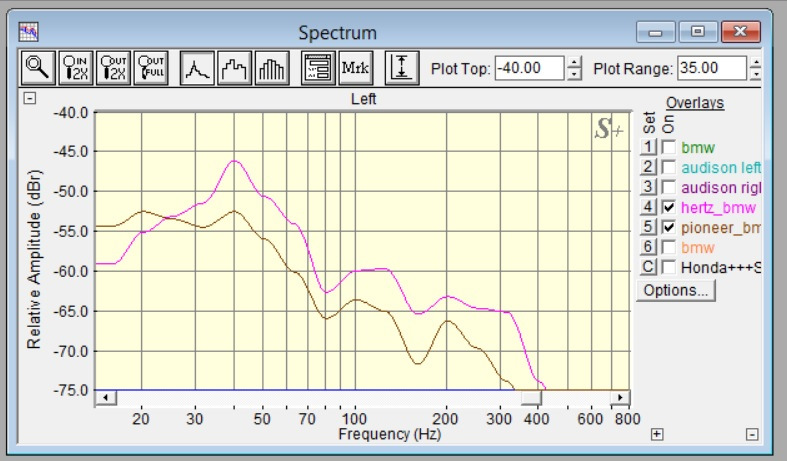Click overlay Set button C

point(648,267)
